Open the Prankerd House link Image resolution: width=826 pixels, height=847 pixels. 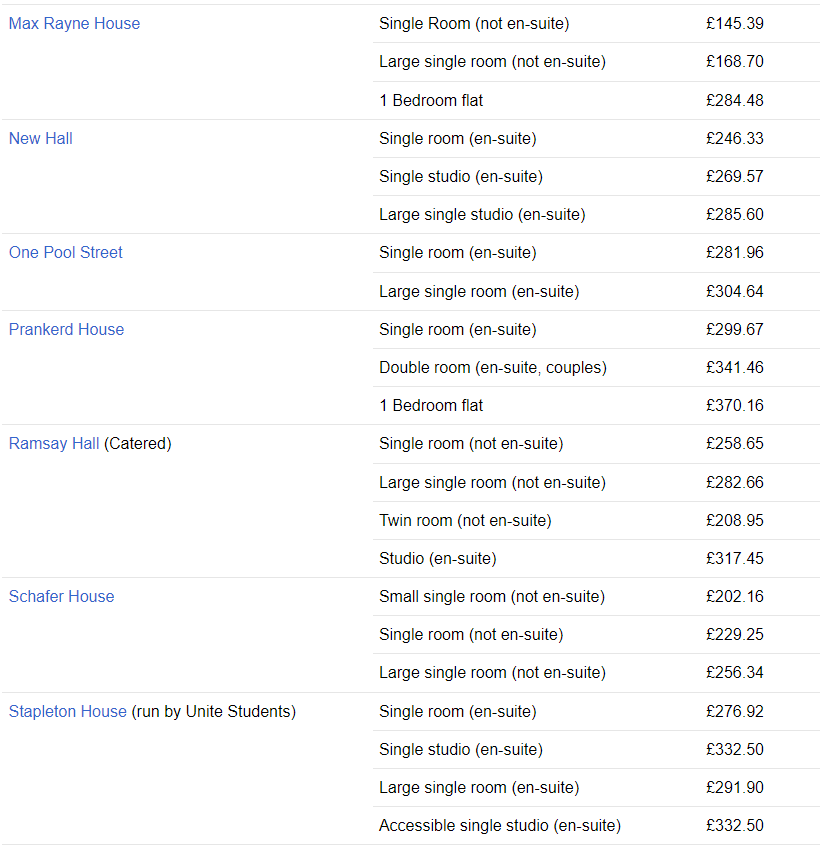tap(66, 330)
